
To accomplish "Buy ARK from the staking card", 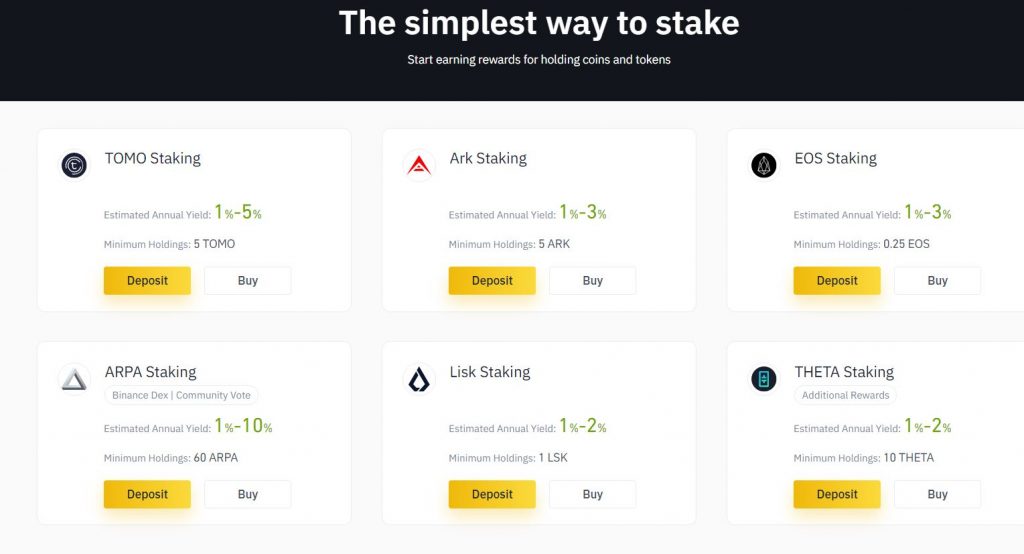I will pos(592,280).
